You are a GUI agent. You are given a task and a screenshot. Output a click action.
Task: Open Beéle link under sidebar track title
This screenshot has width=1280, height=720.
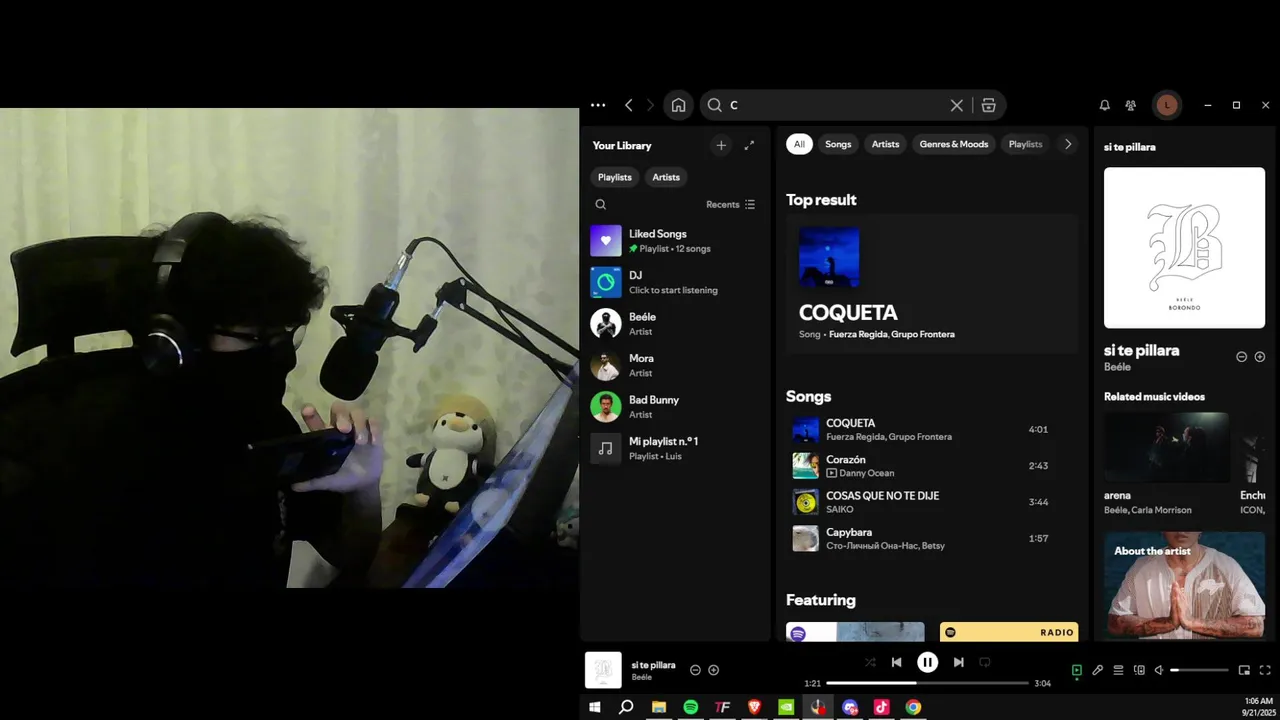point(1117,367)
